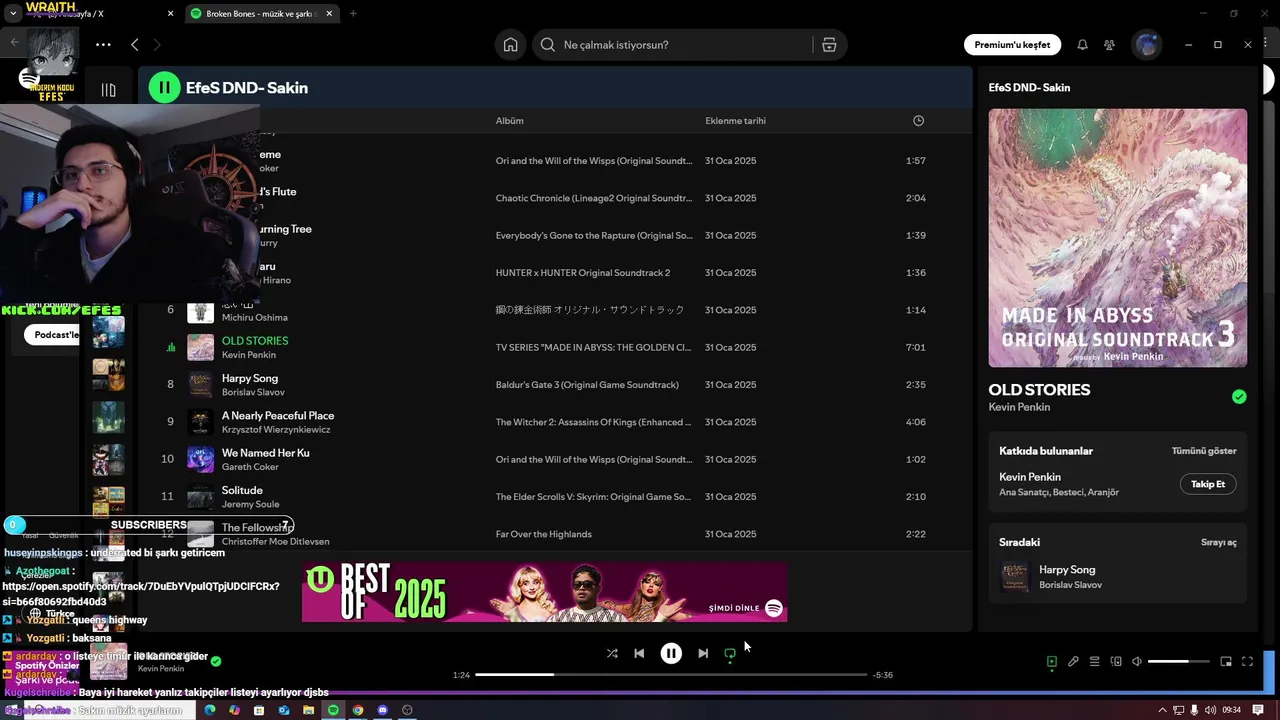
Task: Click the Made in Abyss album art in the side panel
Action: click(1118, 238)
